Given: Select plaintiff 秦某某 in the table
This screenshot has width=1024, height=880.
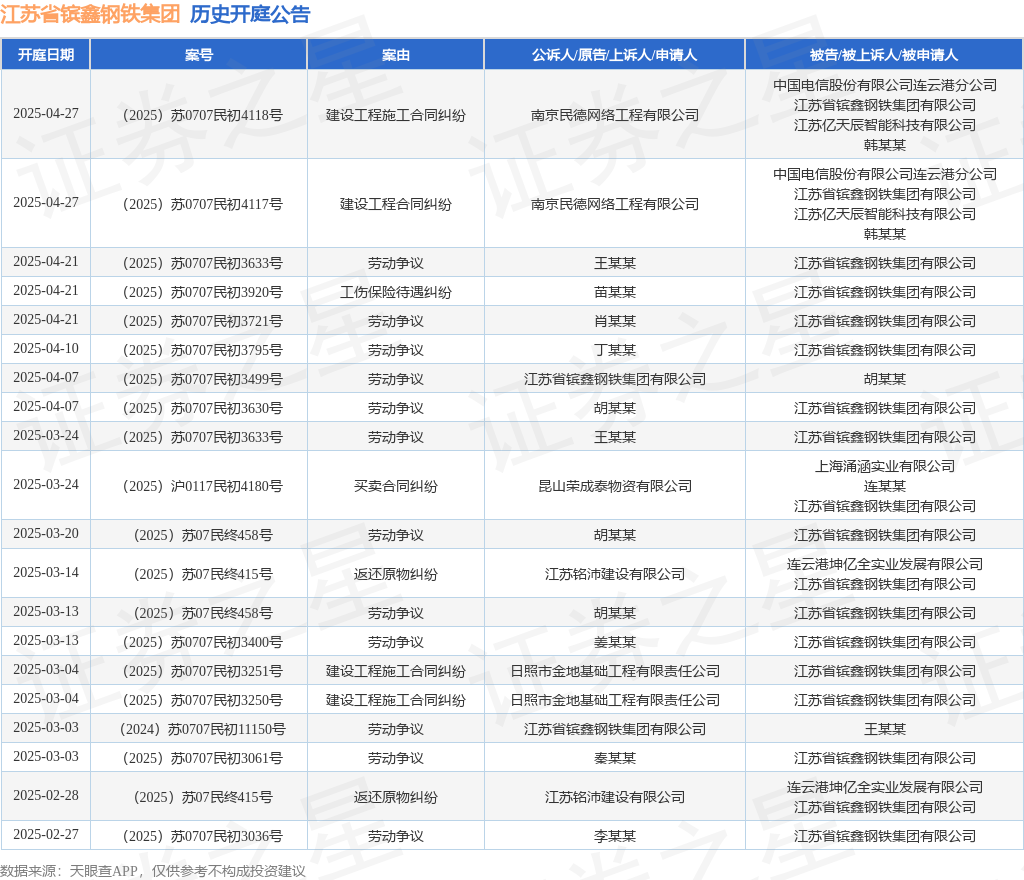Looking at the screenshot, I should [614, 758].
